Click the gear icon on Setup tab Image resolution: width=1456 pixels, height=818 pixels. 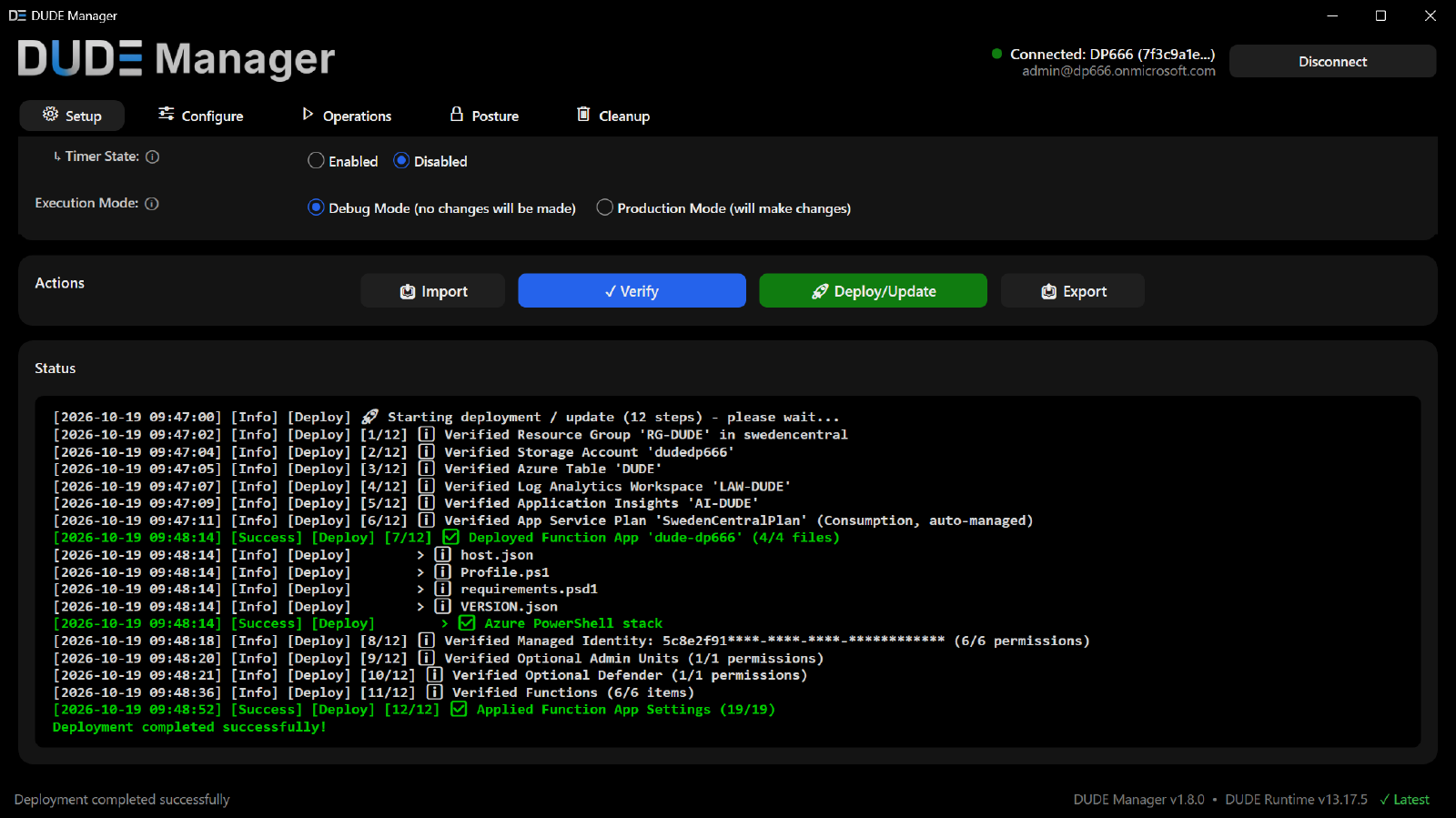51,114
